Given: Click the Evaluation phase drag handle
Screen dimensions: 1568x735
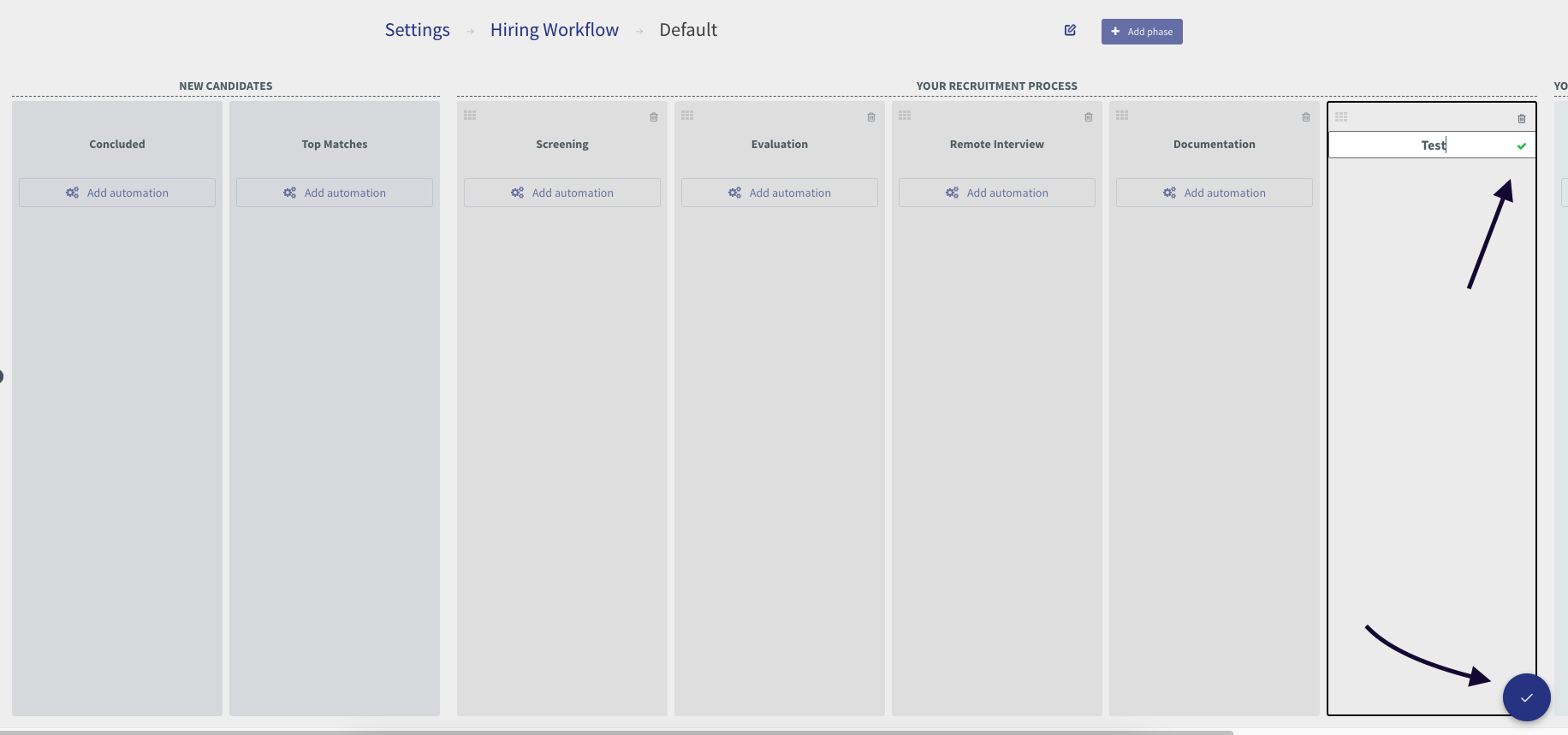Looking at the screenshot, I should pyautogui.click(x=687, y=116).
